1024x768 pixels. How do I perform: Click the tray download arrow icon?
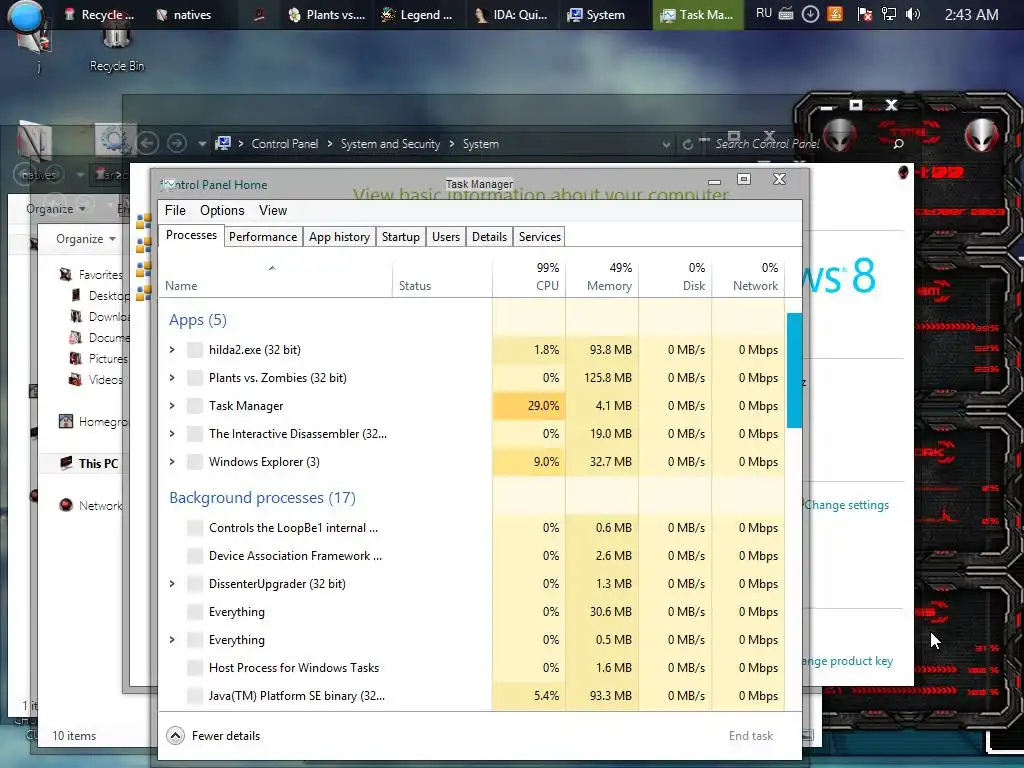(x=810, y=14)
